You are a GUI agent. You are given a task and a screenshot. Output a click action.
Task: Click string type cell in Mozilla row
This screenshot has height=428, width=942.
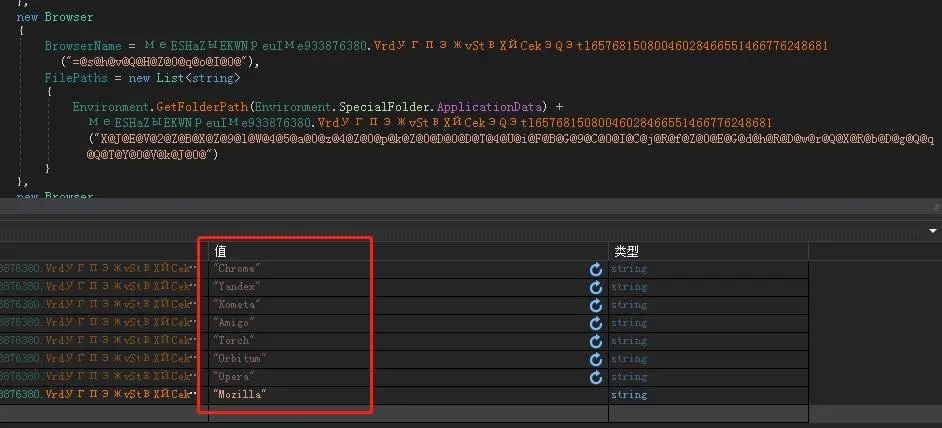pos(629,395)
